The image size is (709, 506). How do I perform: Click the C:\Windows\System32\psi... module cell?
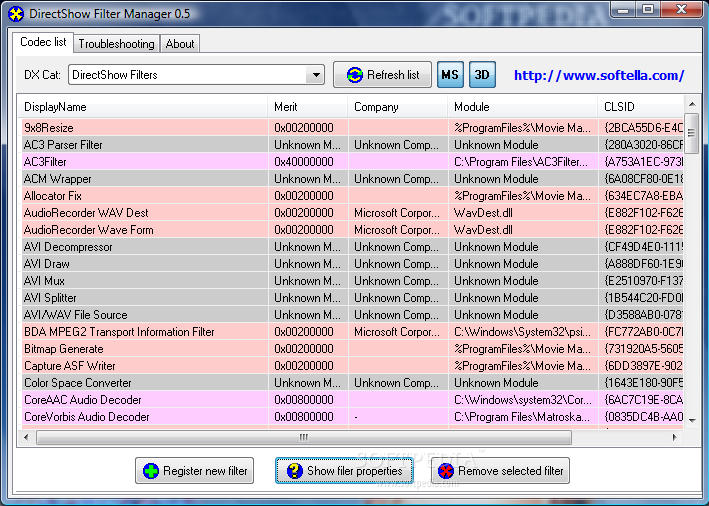tap(522, 332)
